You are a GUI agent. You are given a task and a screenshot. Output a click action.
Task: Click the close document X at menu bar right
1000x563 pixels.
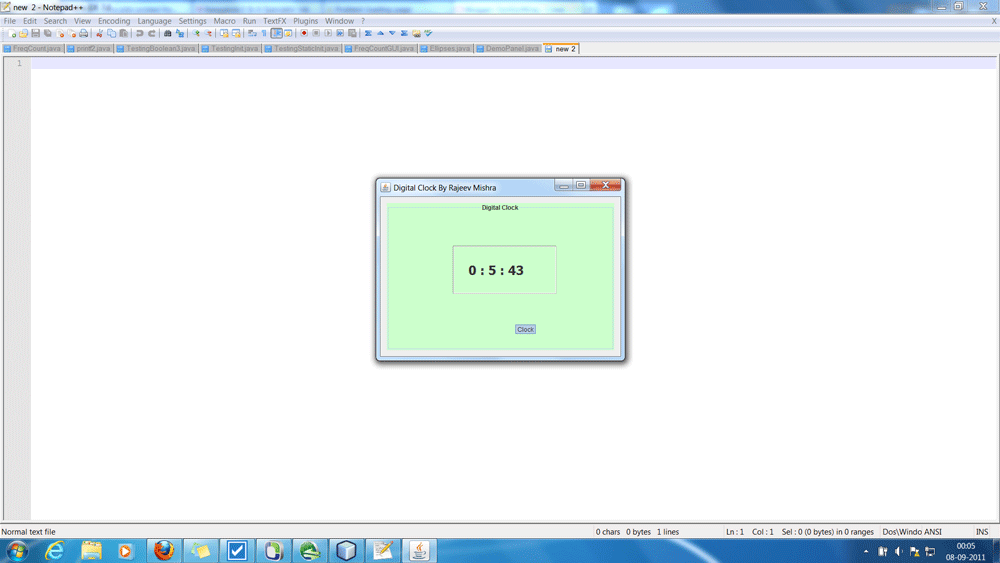994,21
